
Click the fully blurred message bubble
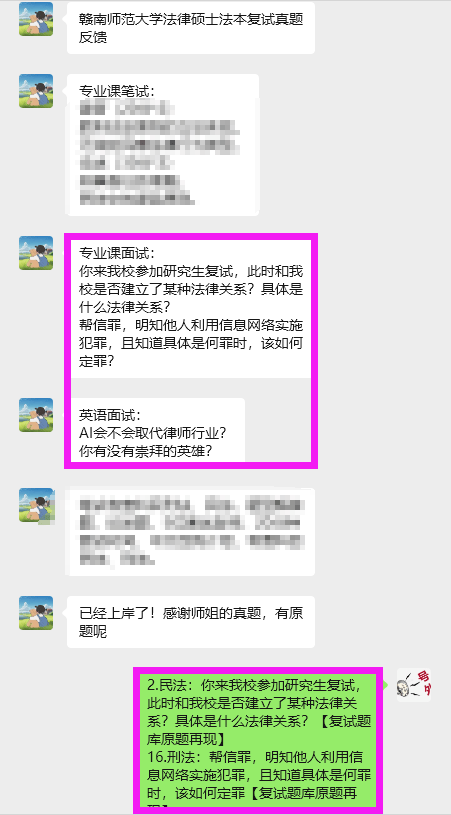pos(191,531)
